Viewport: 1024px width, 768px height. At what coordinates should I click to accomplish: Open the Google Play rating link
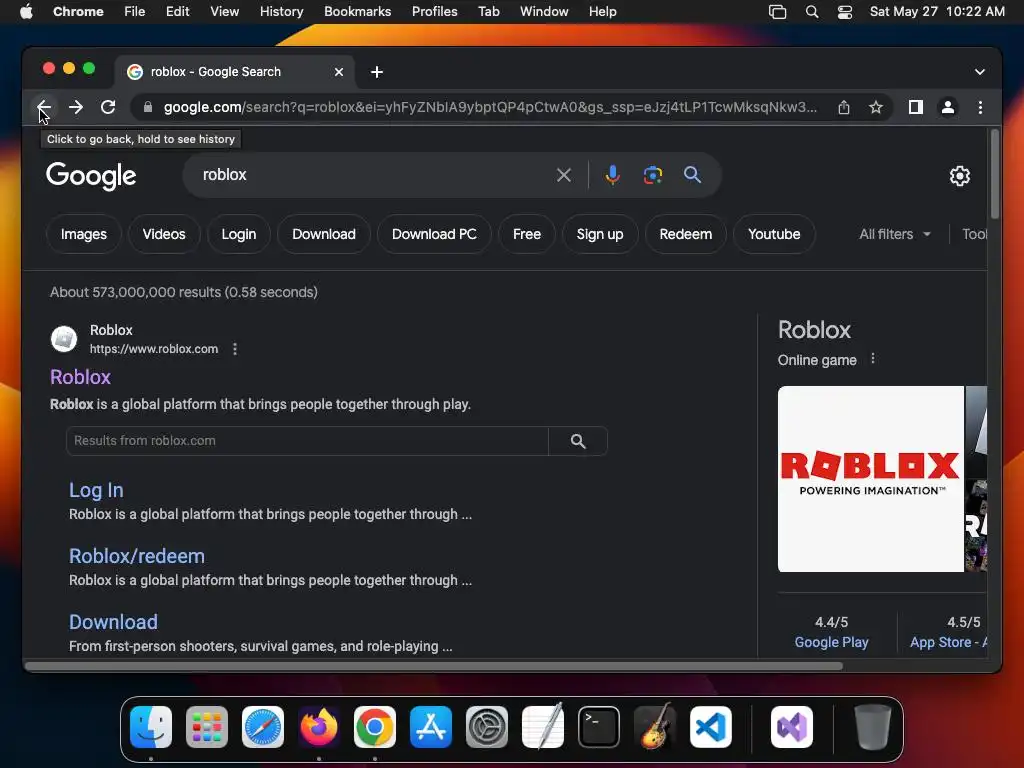pyautogui.click(x=831, y=642)
